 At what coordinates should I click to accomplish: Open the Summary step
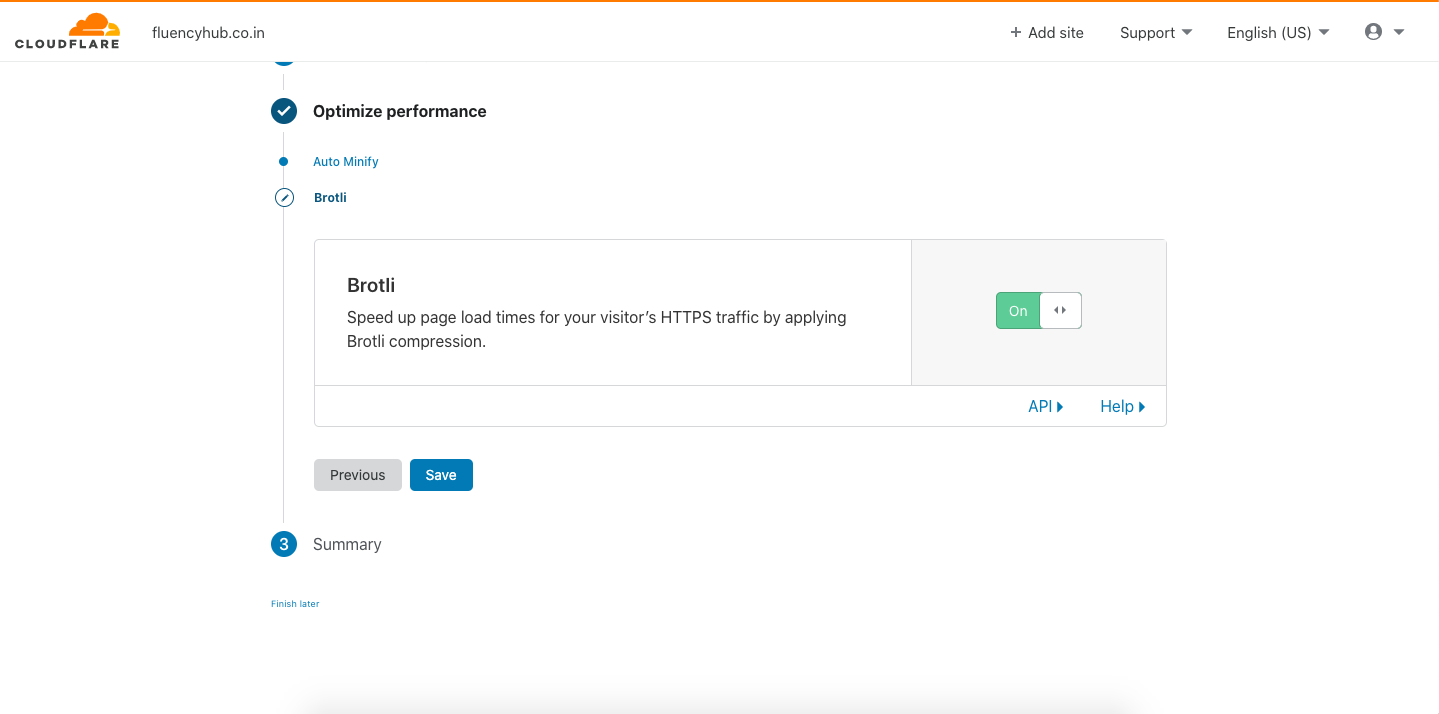(x=347, y=544)
